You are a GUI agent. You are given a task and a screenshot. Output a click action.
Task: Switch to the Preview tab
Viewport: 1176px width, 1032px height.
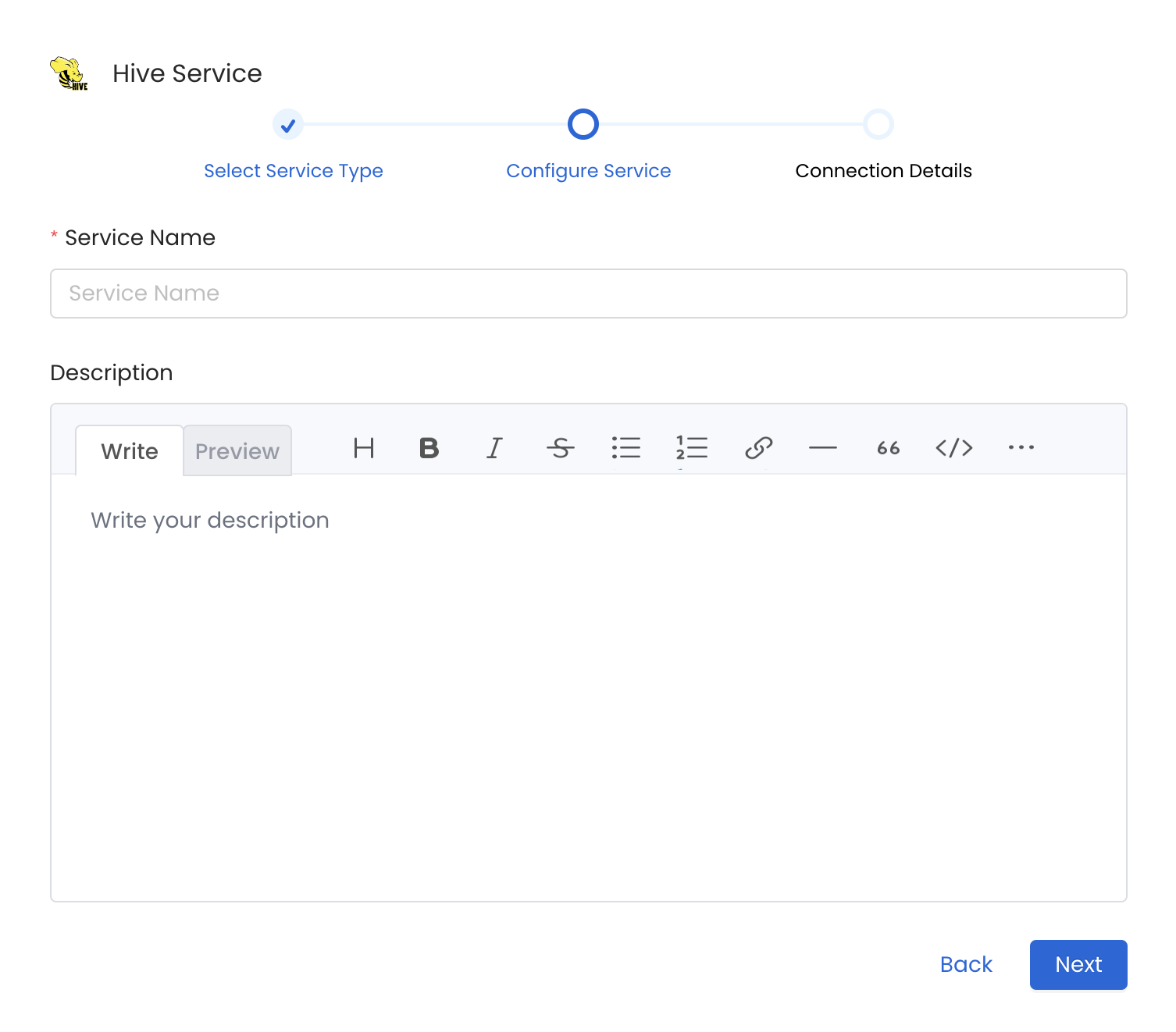(237, 451)
